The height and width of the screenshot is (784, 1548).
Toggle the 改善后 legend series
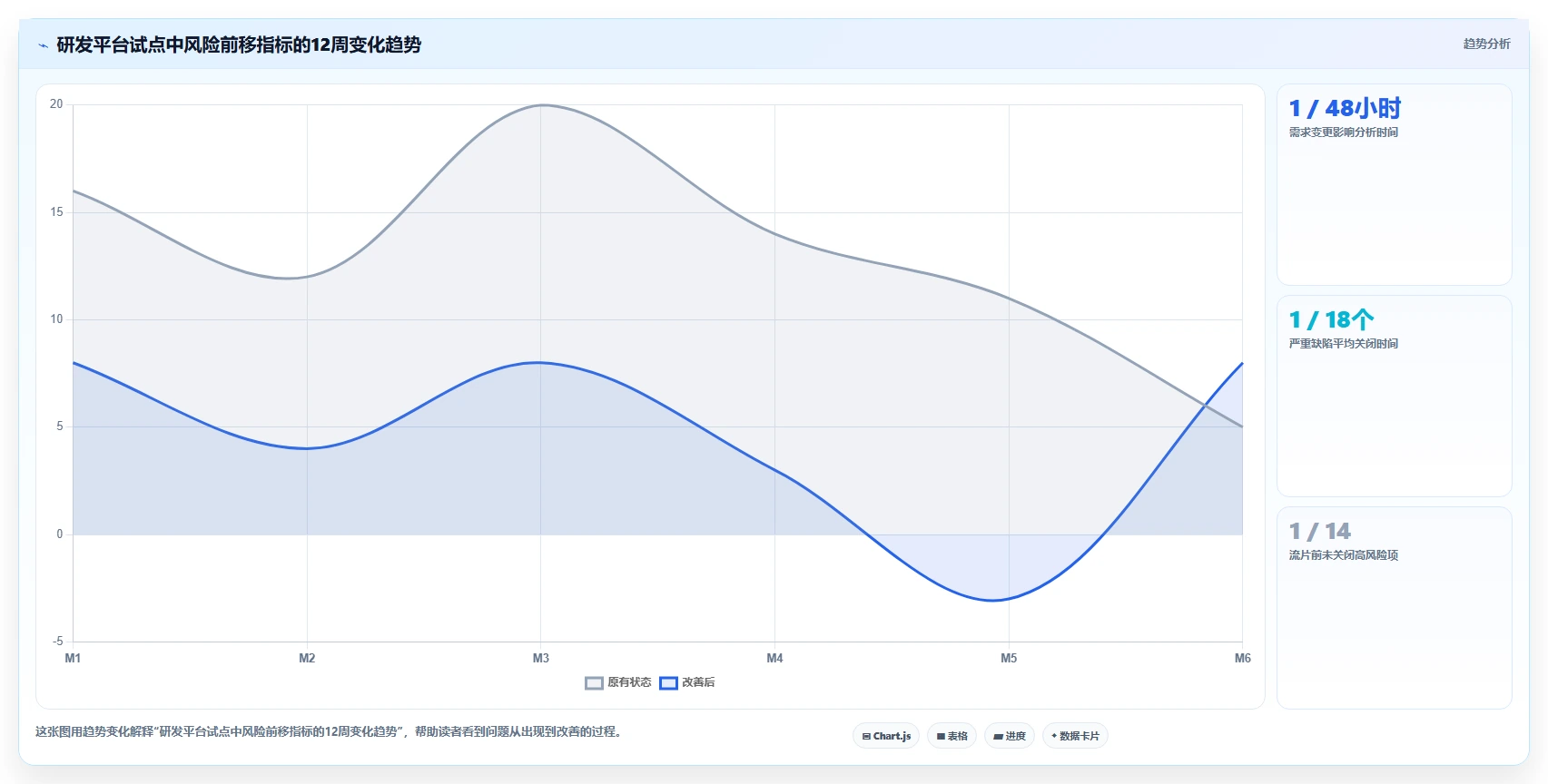(687, 682)
